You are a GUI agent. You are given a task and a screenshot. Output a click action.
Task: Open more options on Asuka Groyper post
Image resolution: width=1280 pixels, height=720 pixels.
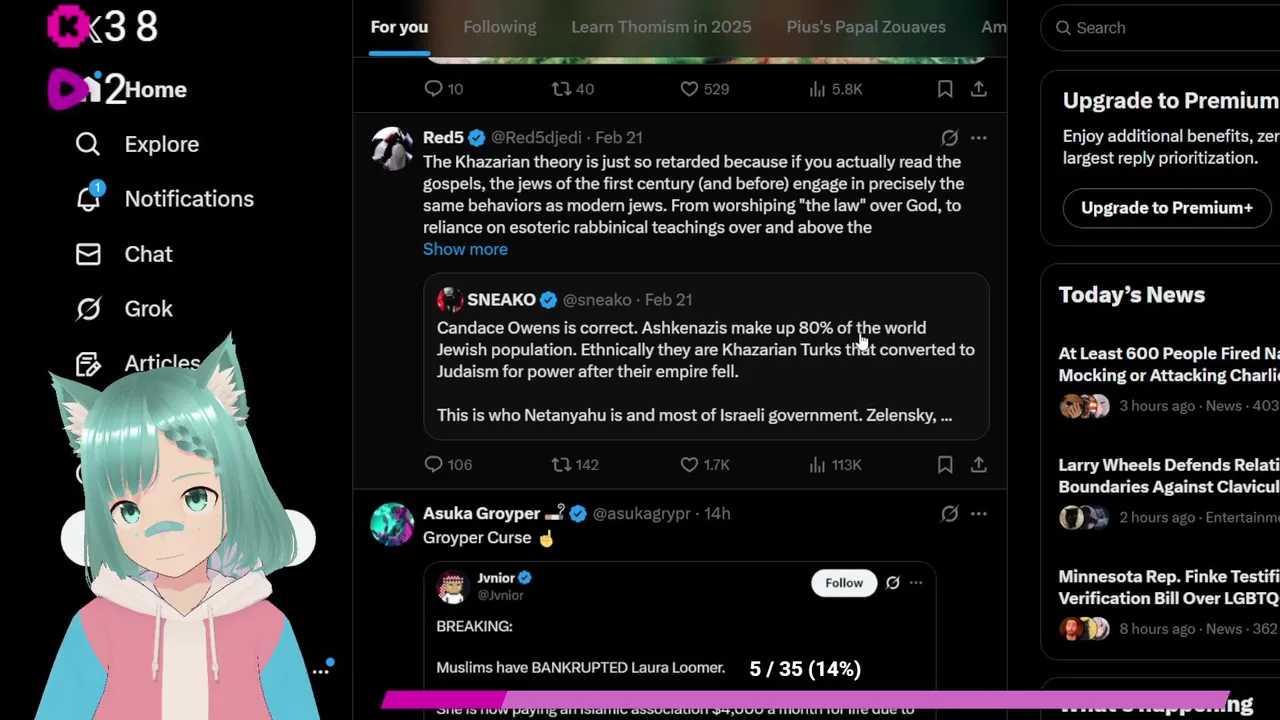(979, 514)
